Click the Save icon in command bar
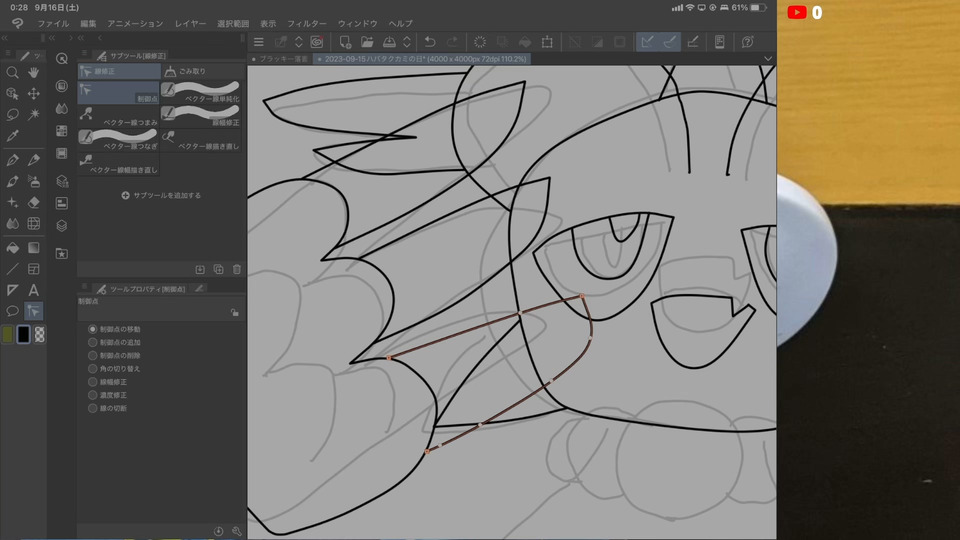The width and height of the screenshot is (960, 540). pos(389,42)
